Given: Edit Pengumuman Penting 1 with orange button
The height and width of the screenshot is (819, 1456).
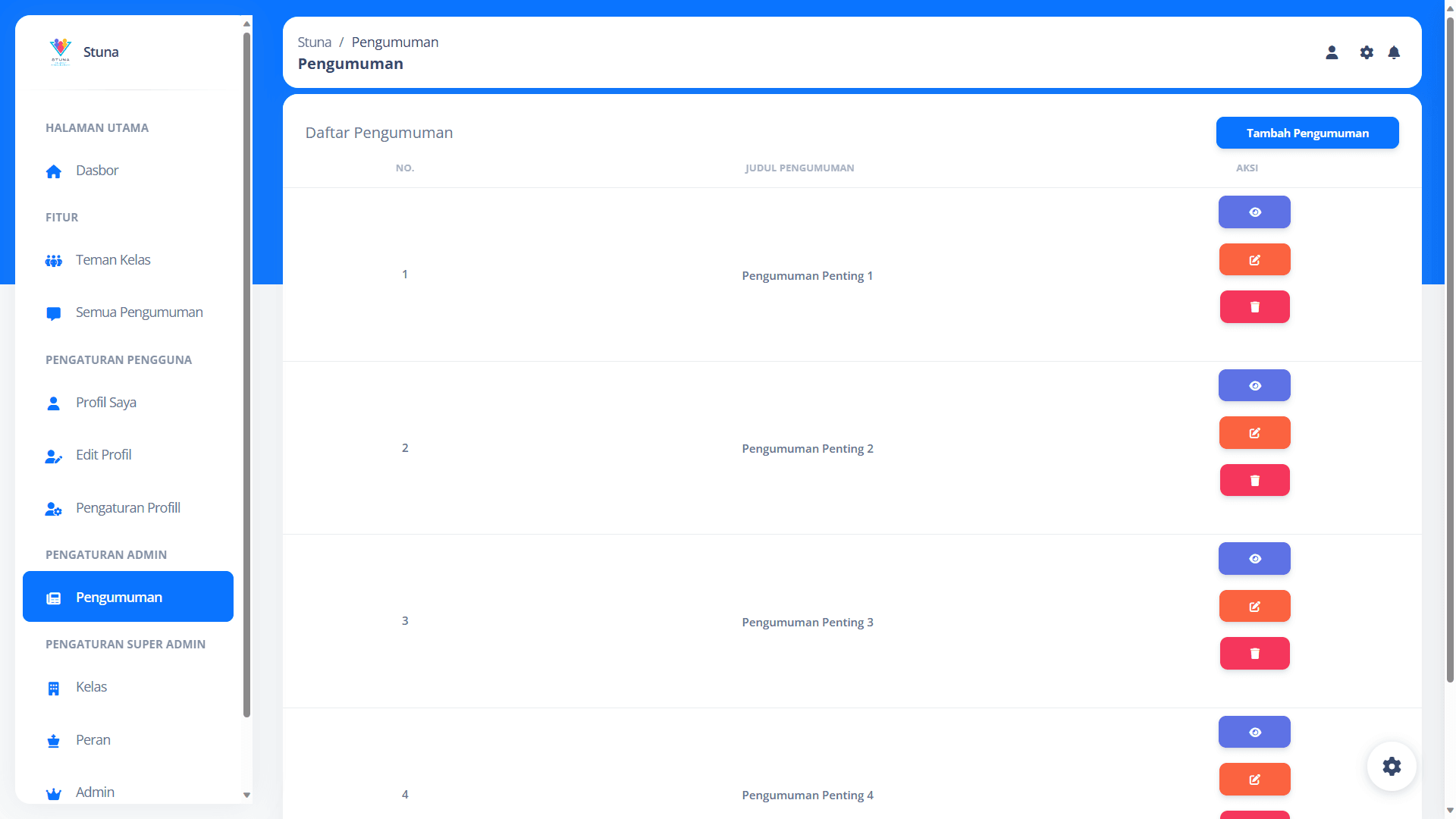Looking at the screenshot, I should (x=1254, y=259).
